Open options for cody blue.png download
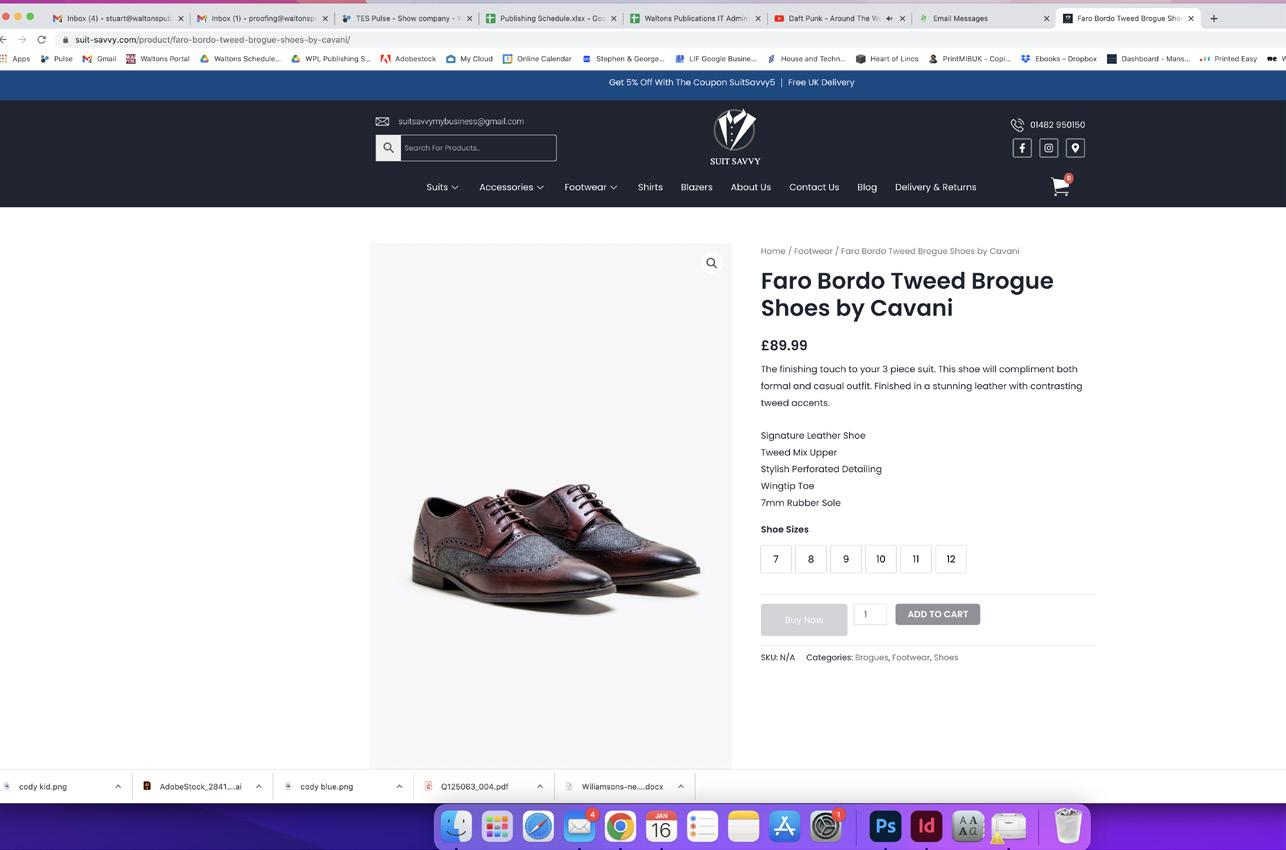Screen dimensions: 1286x850 pos(399,787)
